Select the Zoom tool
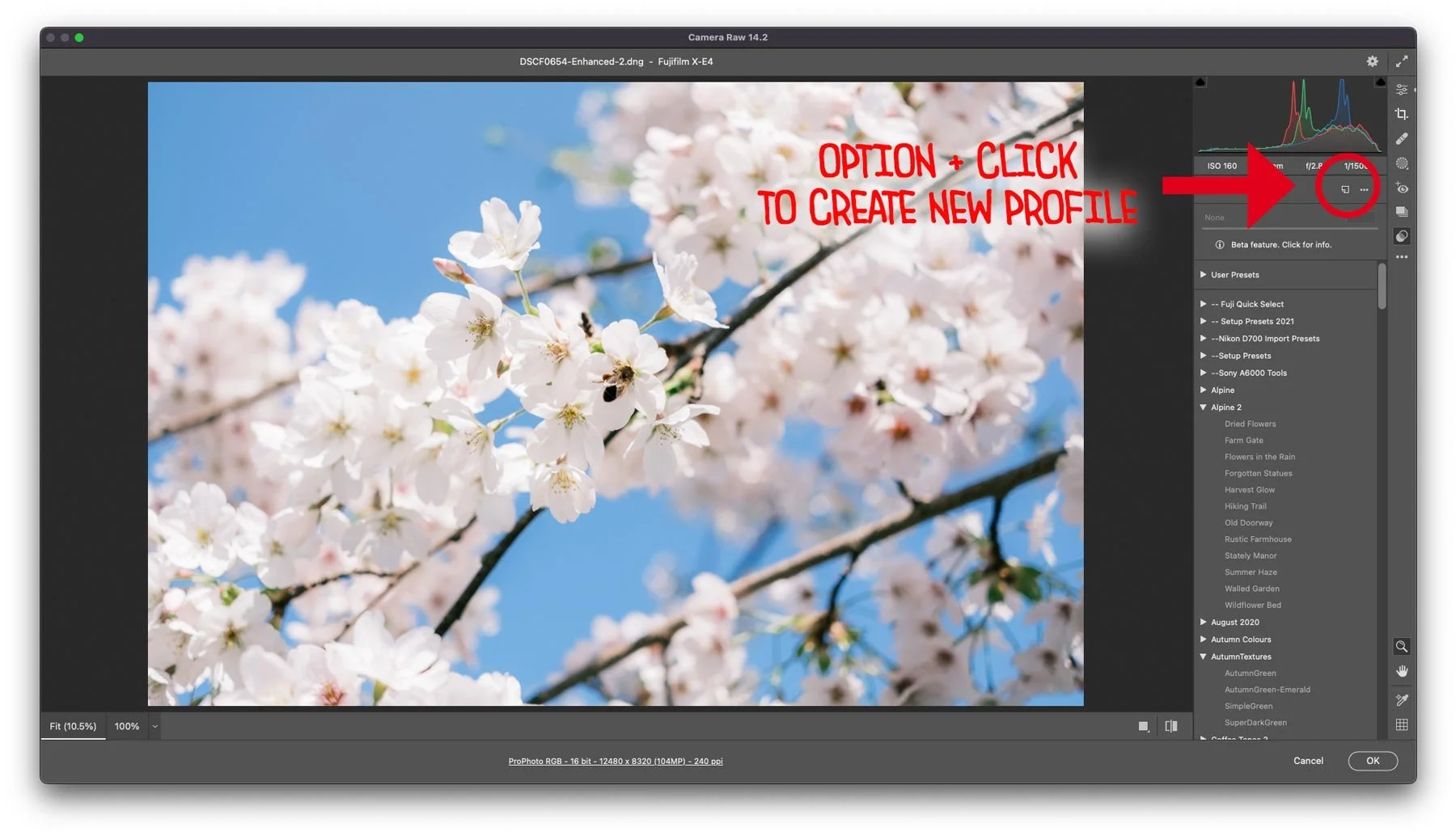The height and width of the screenshot is (836, 1456). [x=1402, y=646]
